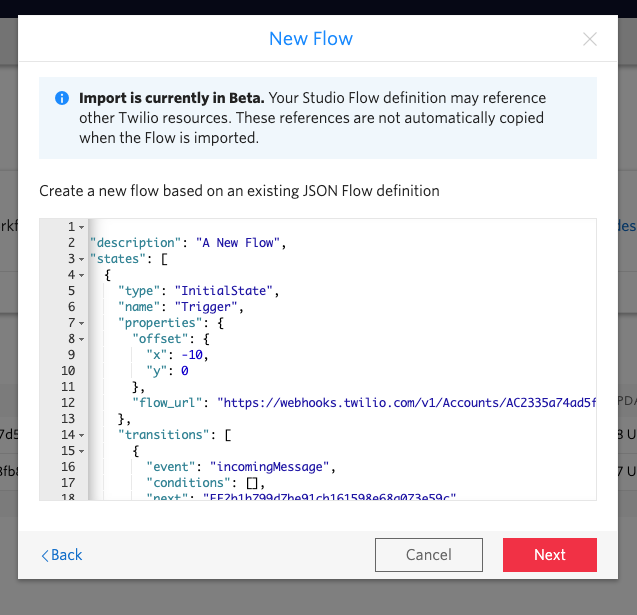Screen dimensions: 637x615
Task: Collapse the "states" array fold arrow
Action: 81,260
